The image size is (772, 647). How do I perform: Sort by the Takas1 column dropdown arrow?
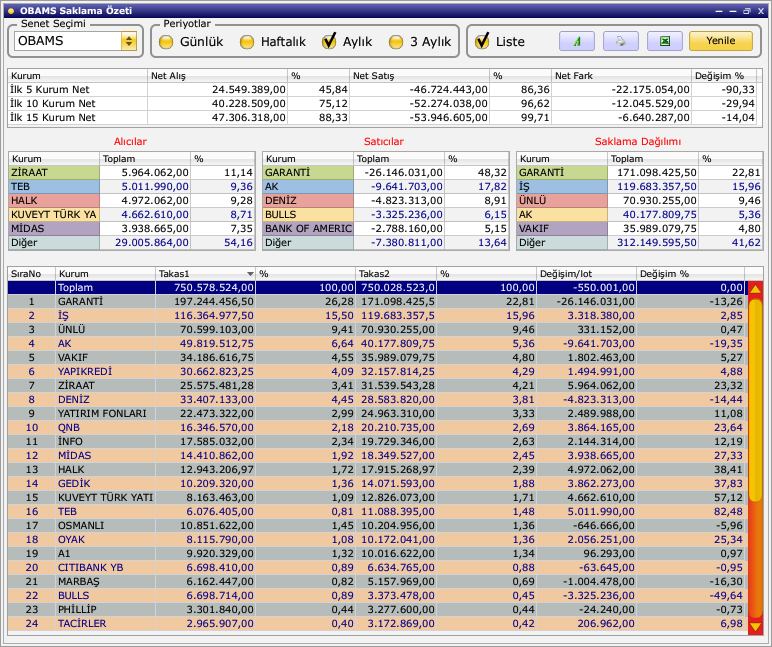pyautogui.click(x=250, y=274)
